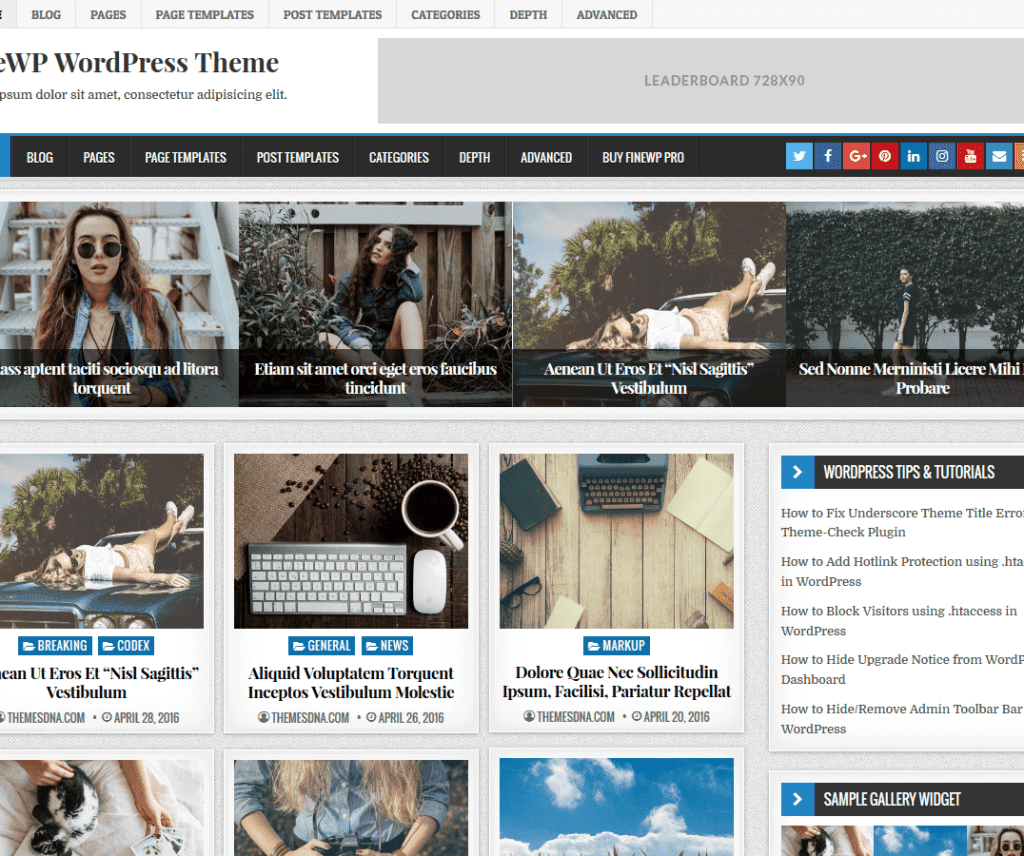This screenshot has width=1024, height=856.
Task: Open the blue sky clouds post thumbnail
Action: tap(616, 807)
